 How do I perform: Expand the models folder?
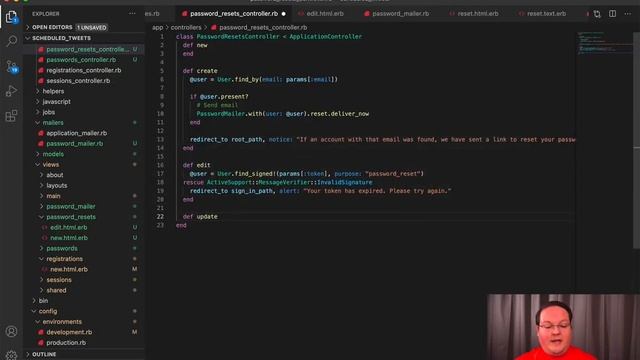coord(53,154)
